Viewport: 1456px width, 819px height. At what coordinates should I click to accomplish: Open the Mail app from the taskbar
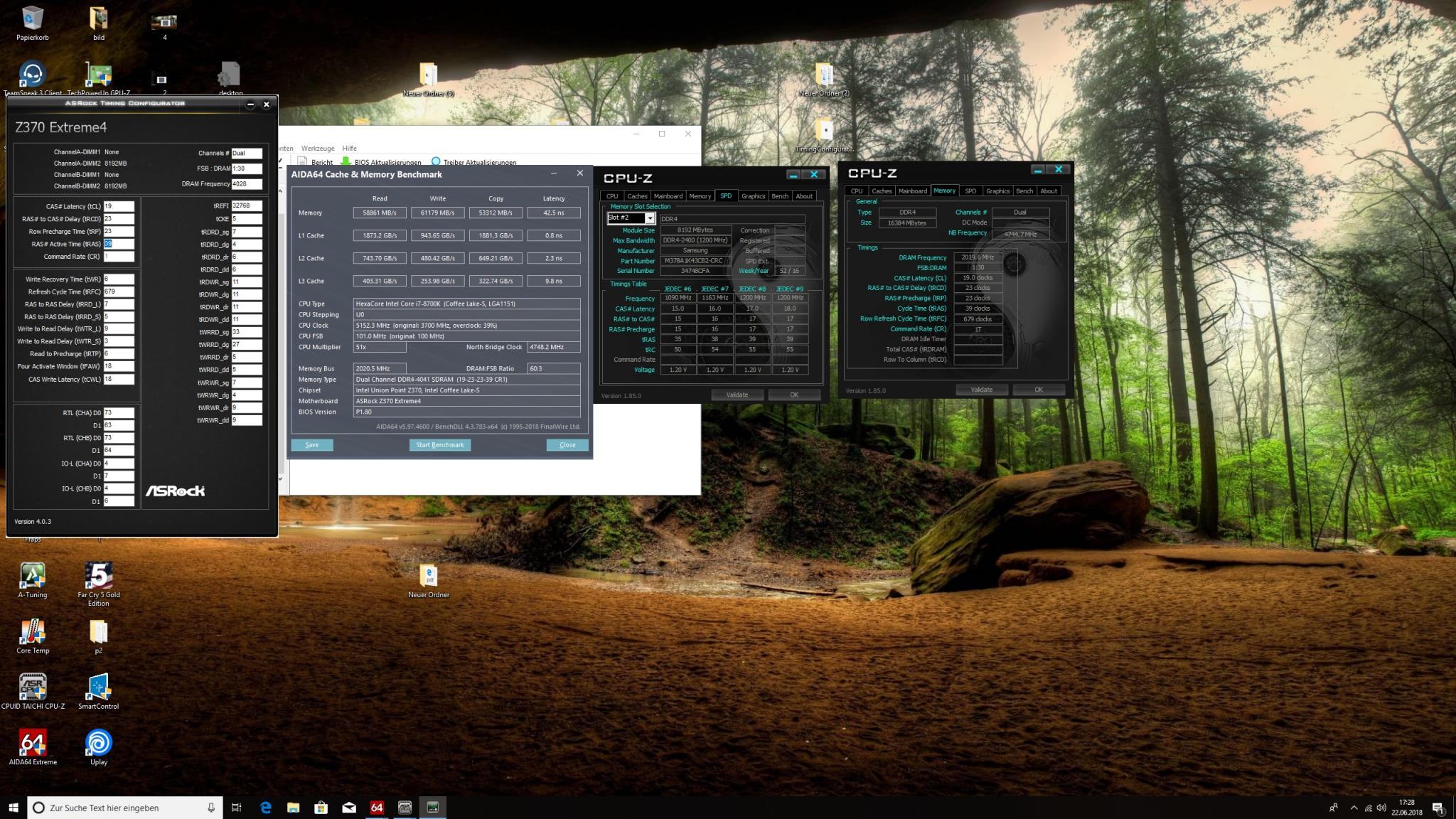click(349, 808)
